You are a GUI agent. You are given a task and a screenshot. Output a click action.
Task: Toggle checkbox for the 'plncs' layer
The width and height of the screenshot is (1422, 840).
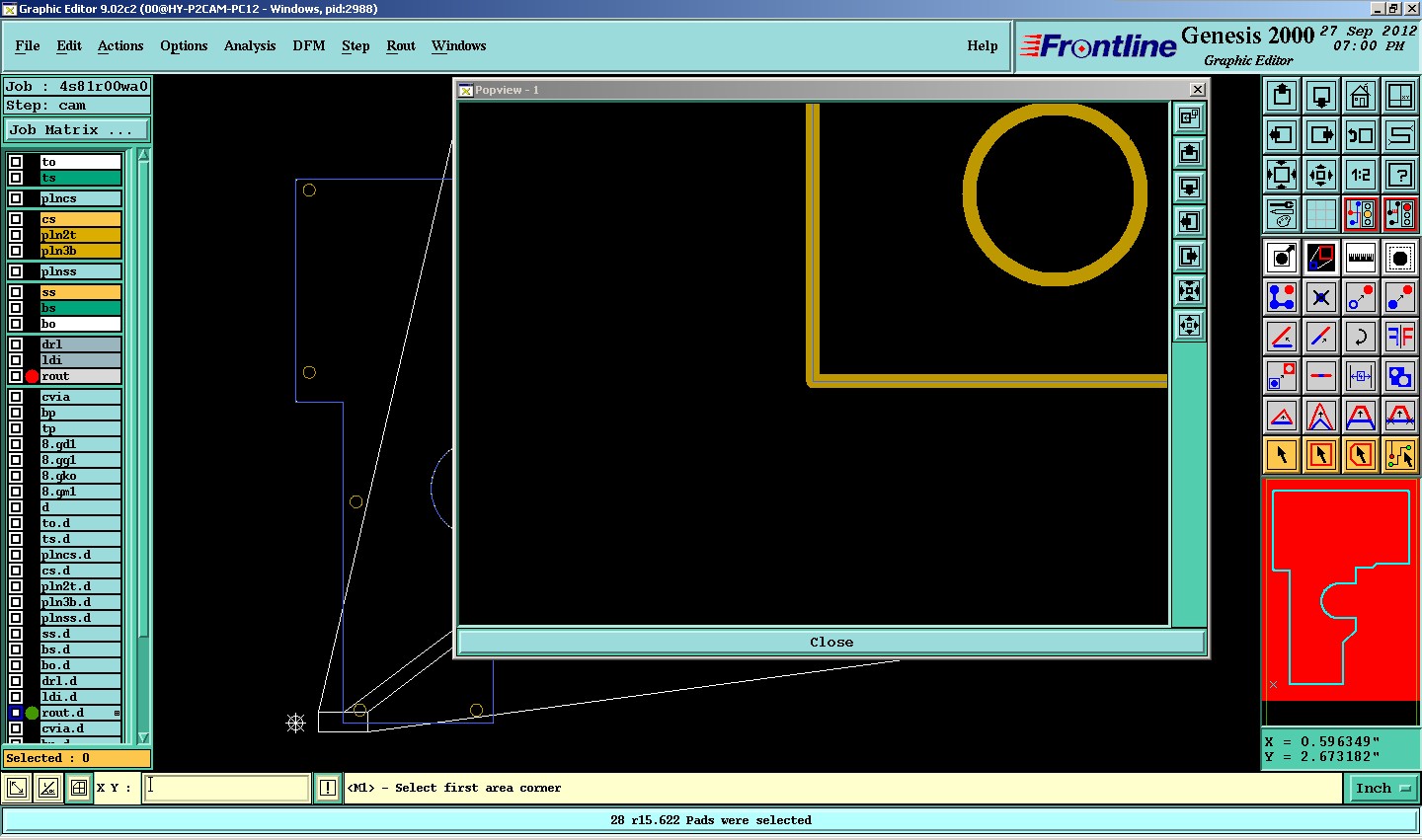[x=16, y=198]
